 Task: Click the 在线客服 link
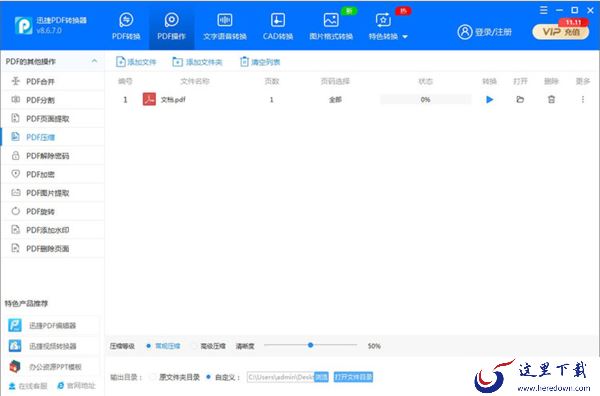(28, 386)
